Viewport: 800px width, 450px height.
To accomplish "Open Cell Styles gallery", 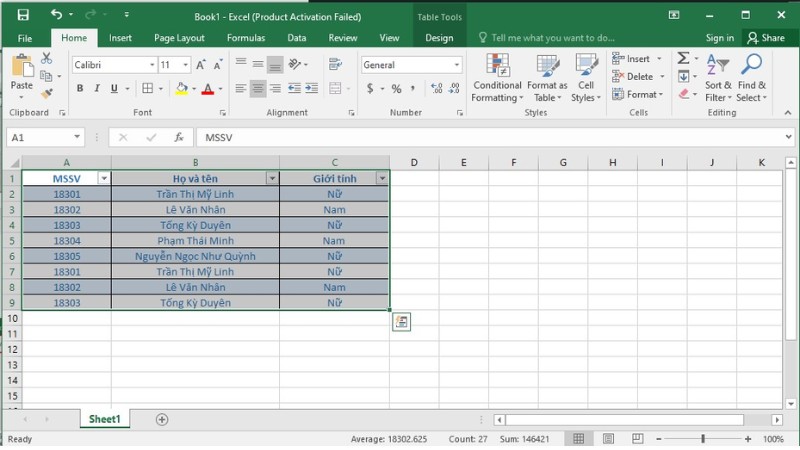I will click(586, 78).
